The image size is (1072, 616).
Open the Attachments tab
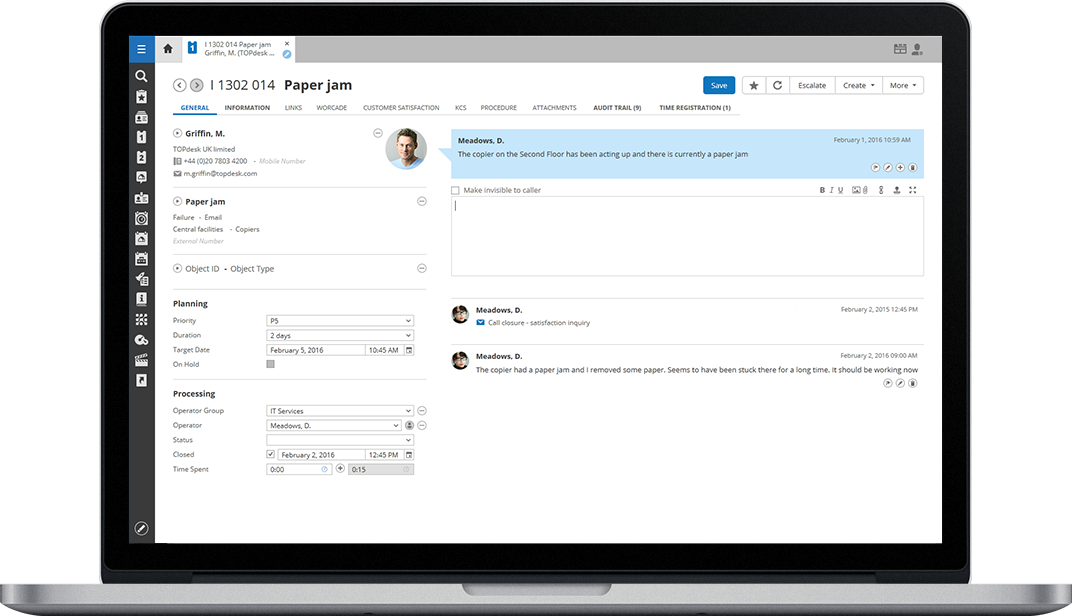554,108
